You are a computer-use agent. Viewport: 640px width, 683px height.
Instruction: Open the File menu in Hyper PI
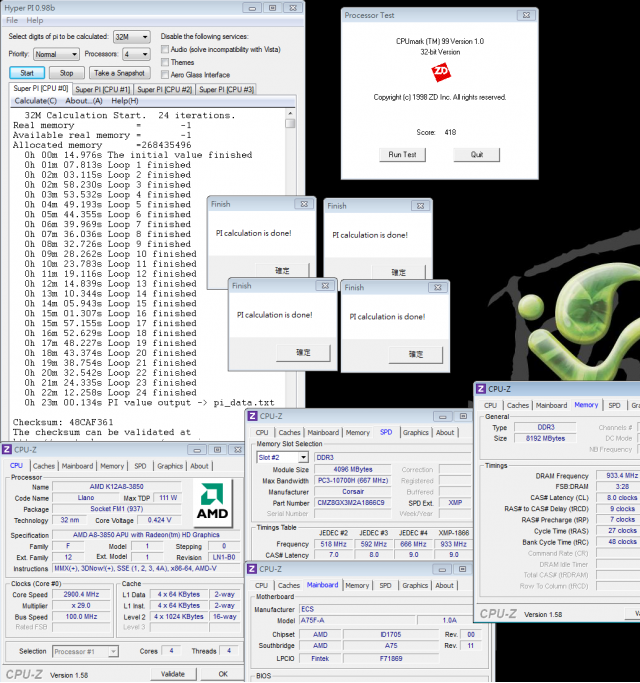coord(12,20)
